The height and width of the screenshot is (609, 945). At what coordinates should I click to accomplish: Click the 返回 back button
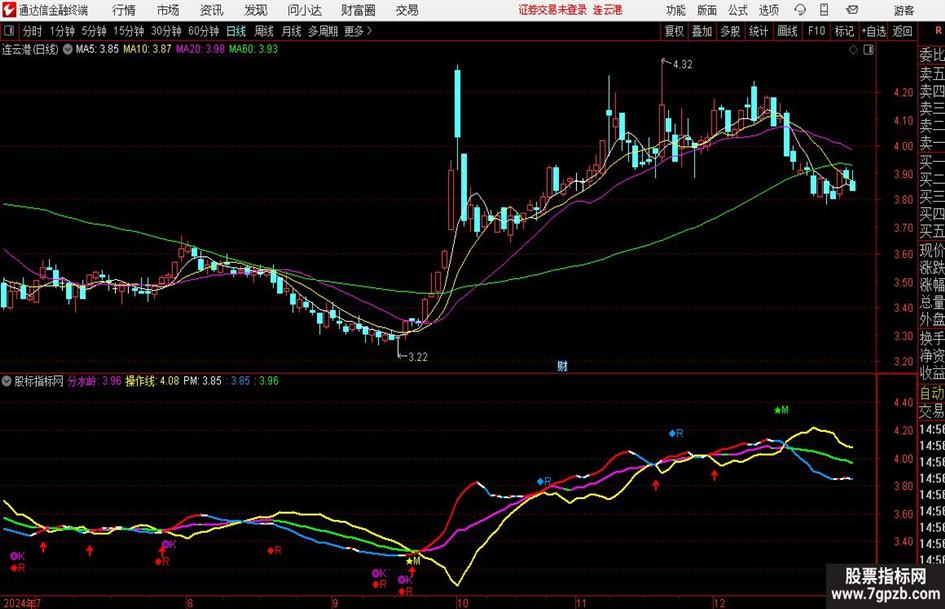pos(903,31)
